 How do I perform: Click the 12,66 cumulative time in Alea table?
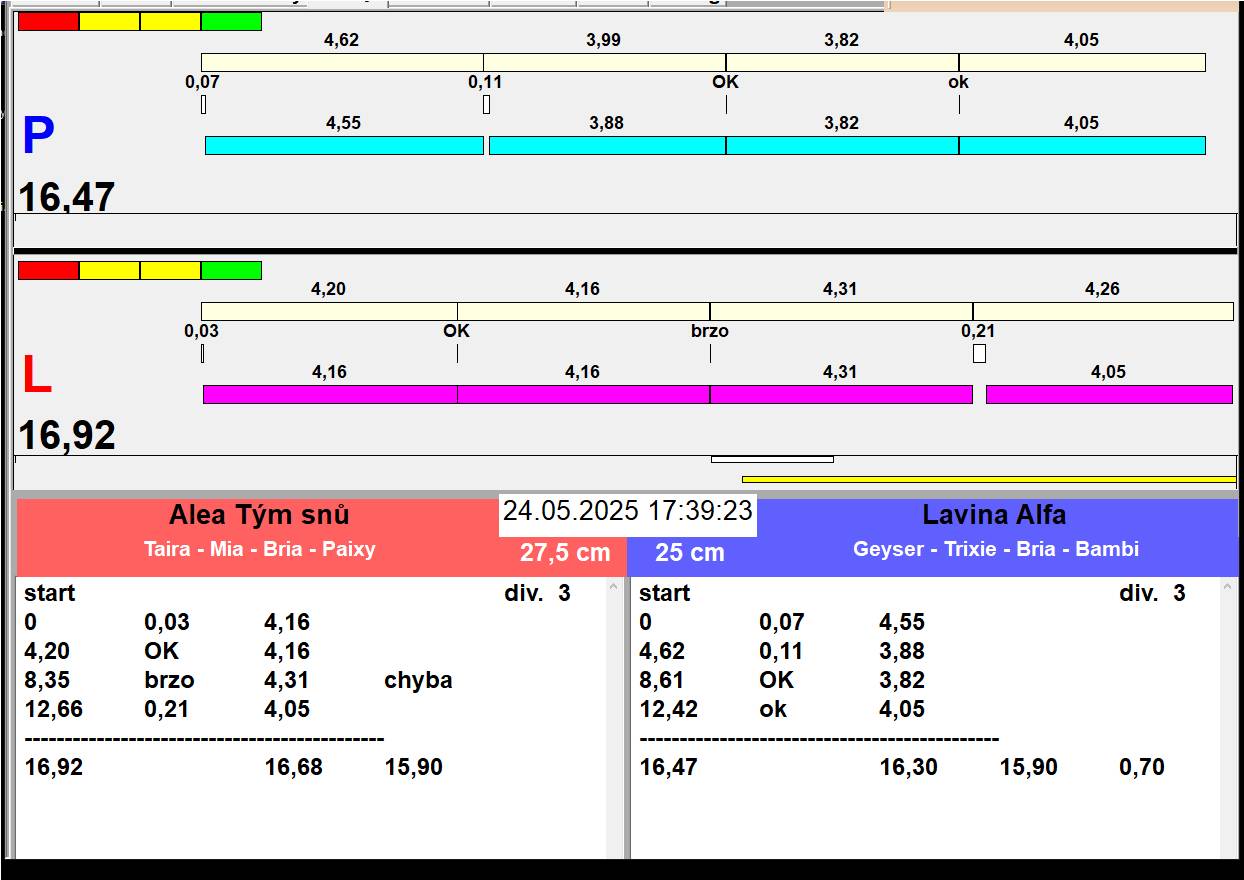[x=54, y=709]
